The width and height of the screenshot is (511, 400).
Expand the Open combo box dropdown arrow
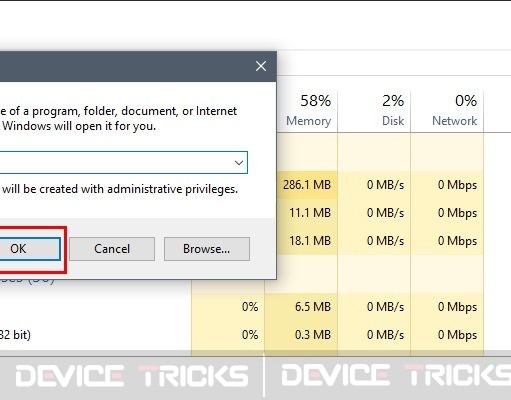[x=239, y=163]
